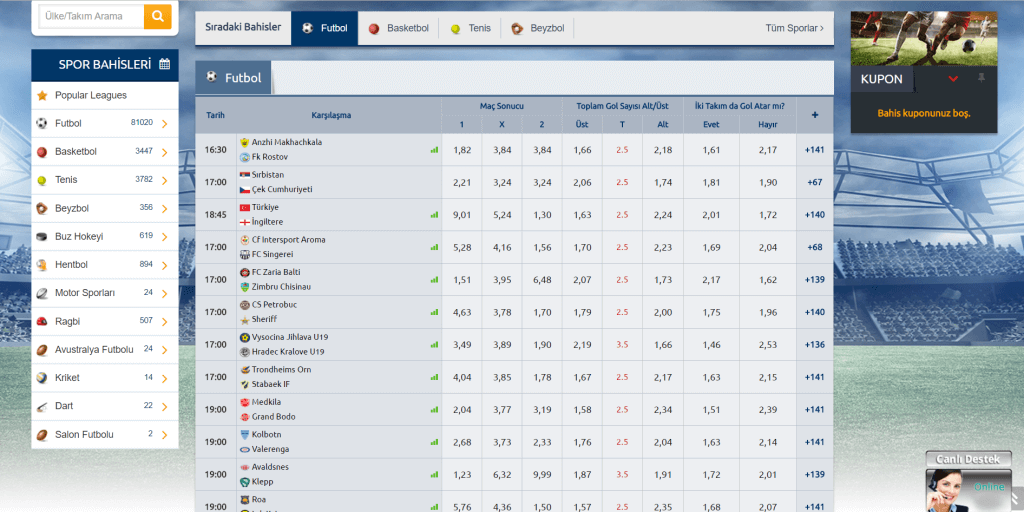This screenshot has height=512, width=1024.
Task: Open calendar icon in Spor Bahisleri header
Action: click(164, 64)
